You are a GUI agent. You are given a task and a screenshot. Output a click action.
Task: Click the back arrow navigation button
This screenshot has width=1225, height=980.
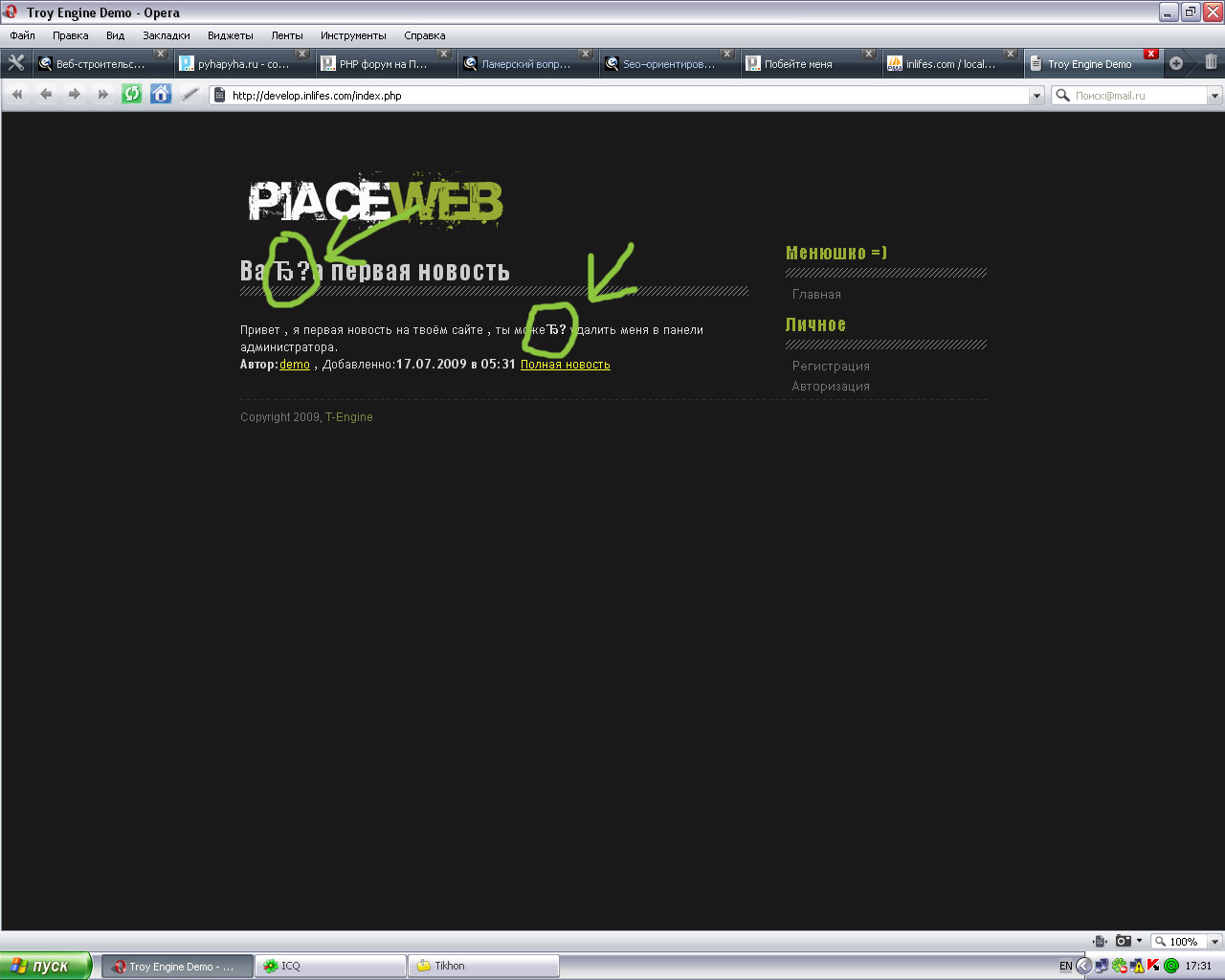point(46,94)
